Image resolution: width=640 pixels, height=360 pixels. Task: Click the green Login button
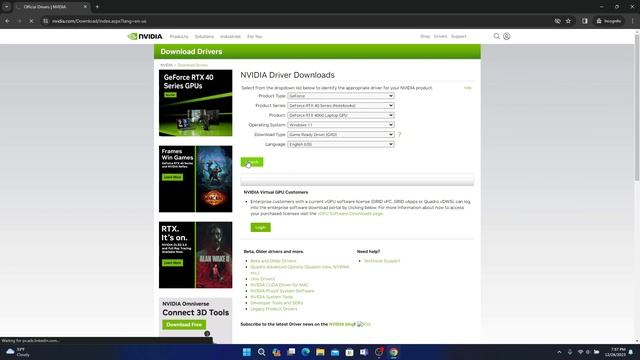click(260, 227)
